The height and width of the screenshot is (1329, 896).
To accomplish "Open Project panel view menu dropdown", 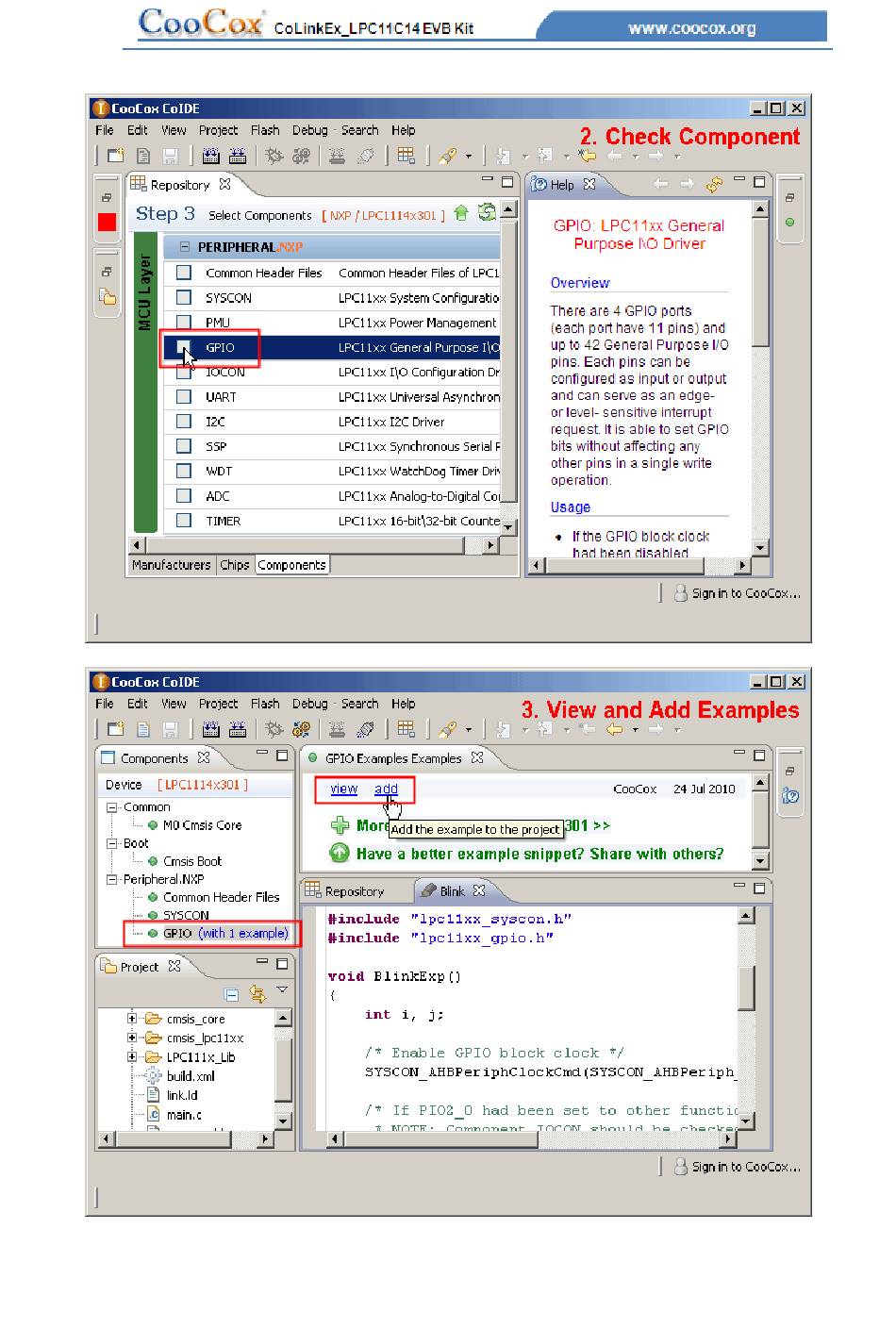I will (282, 990).
